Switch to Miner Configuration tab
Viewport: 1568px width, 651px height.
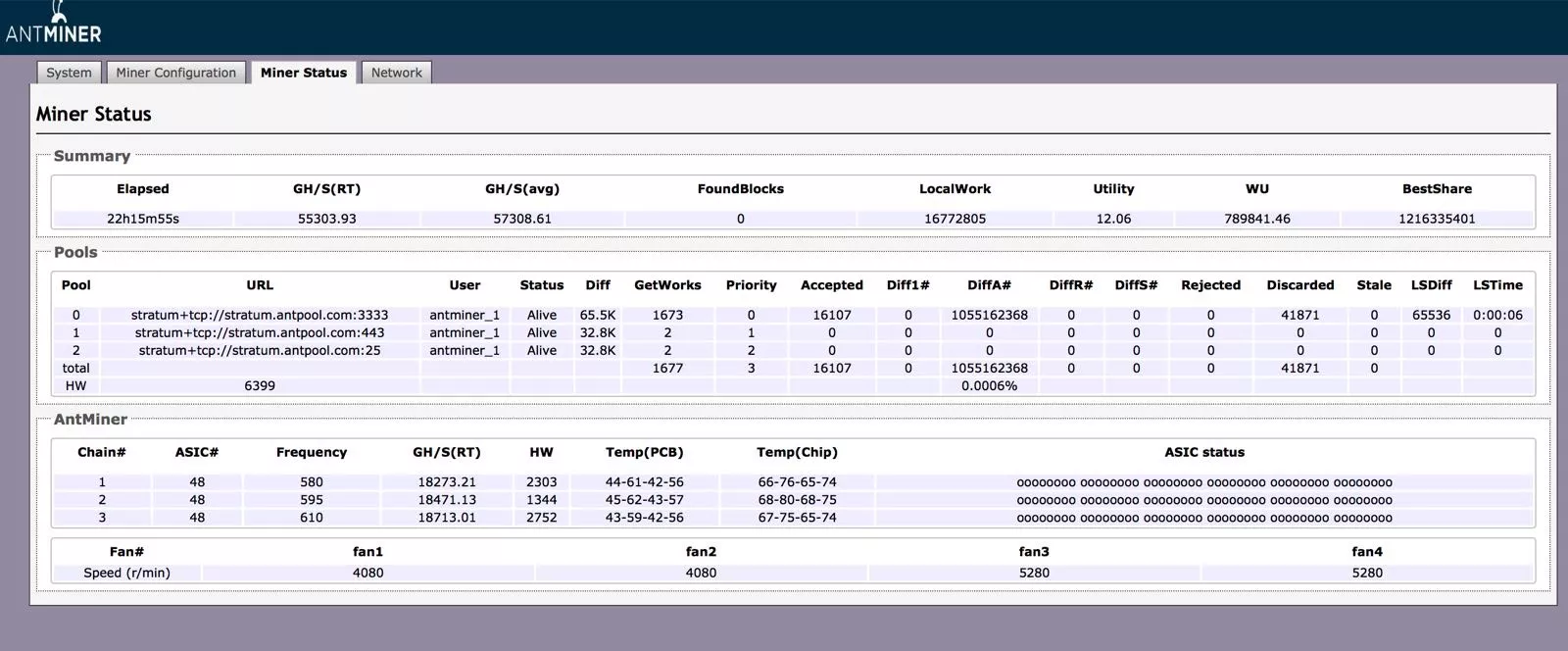tap(175, 73)
